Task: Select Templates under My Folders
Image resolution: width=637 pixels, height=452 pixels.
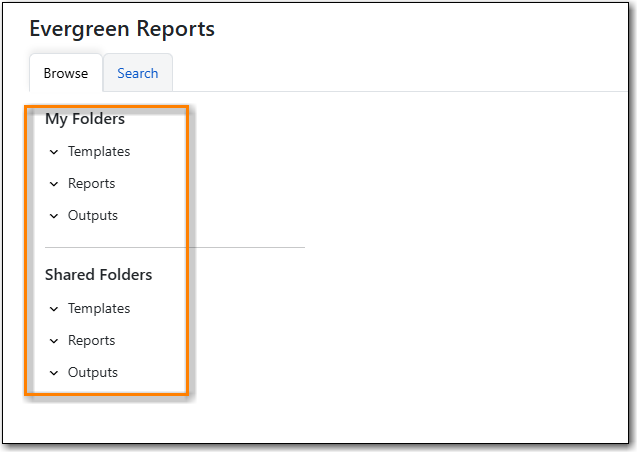Action: coord(99,151)
